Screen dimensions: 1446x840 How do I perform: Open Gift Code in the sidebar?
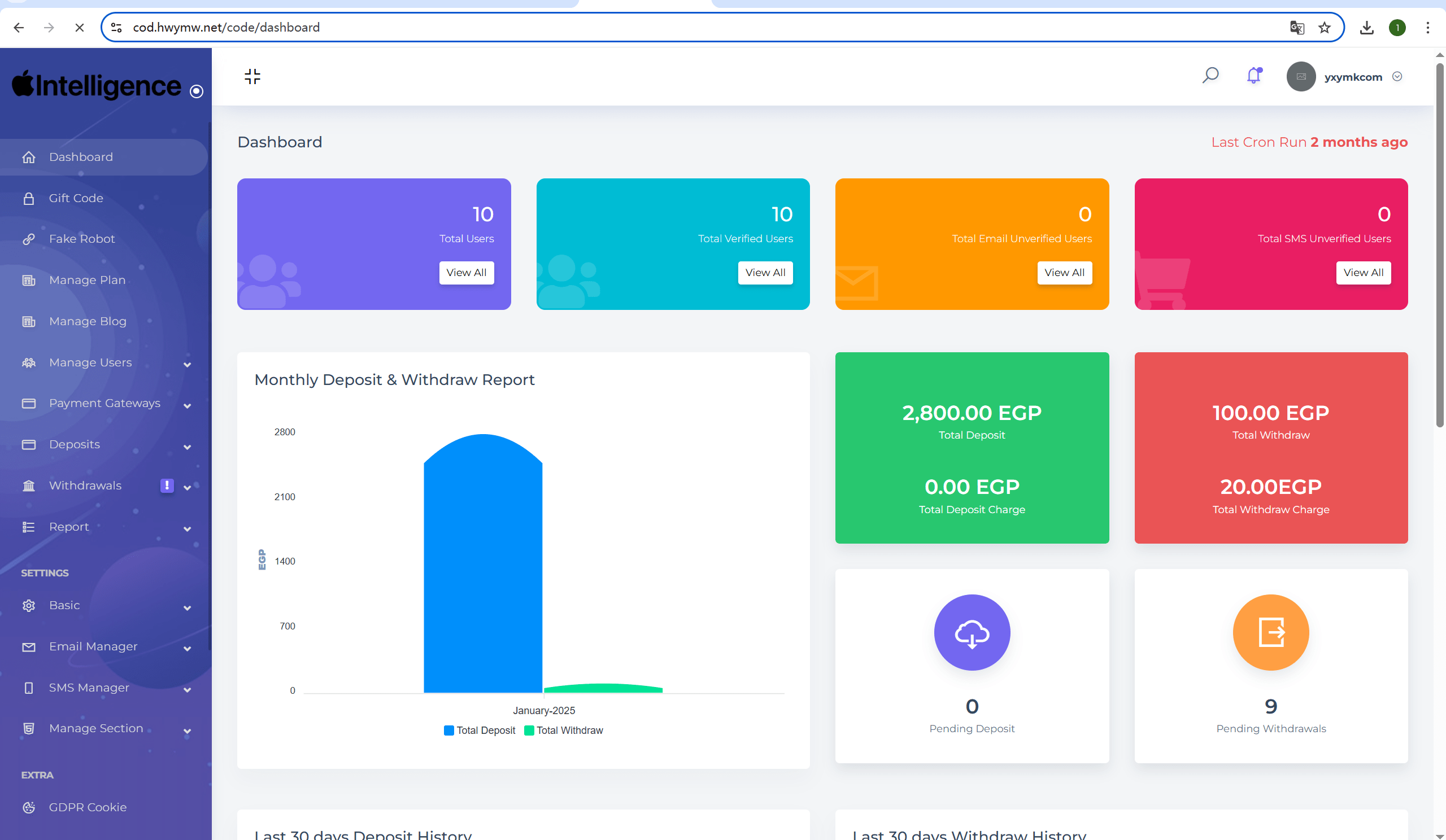pos(76,198)
